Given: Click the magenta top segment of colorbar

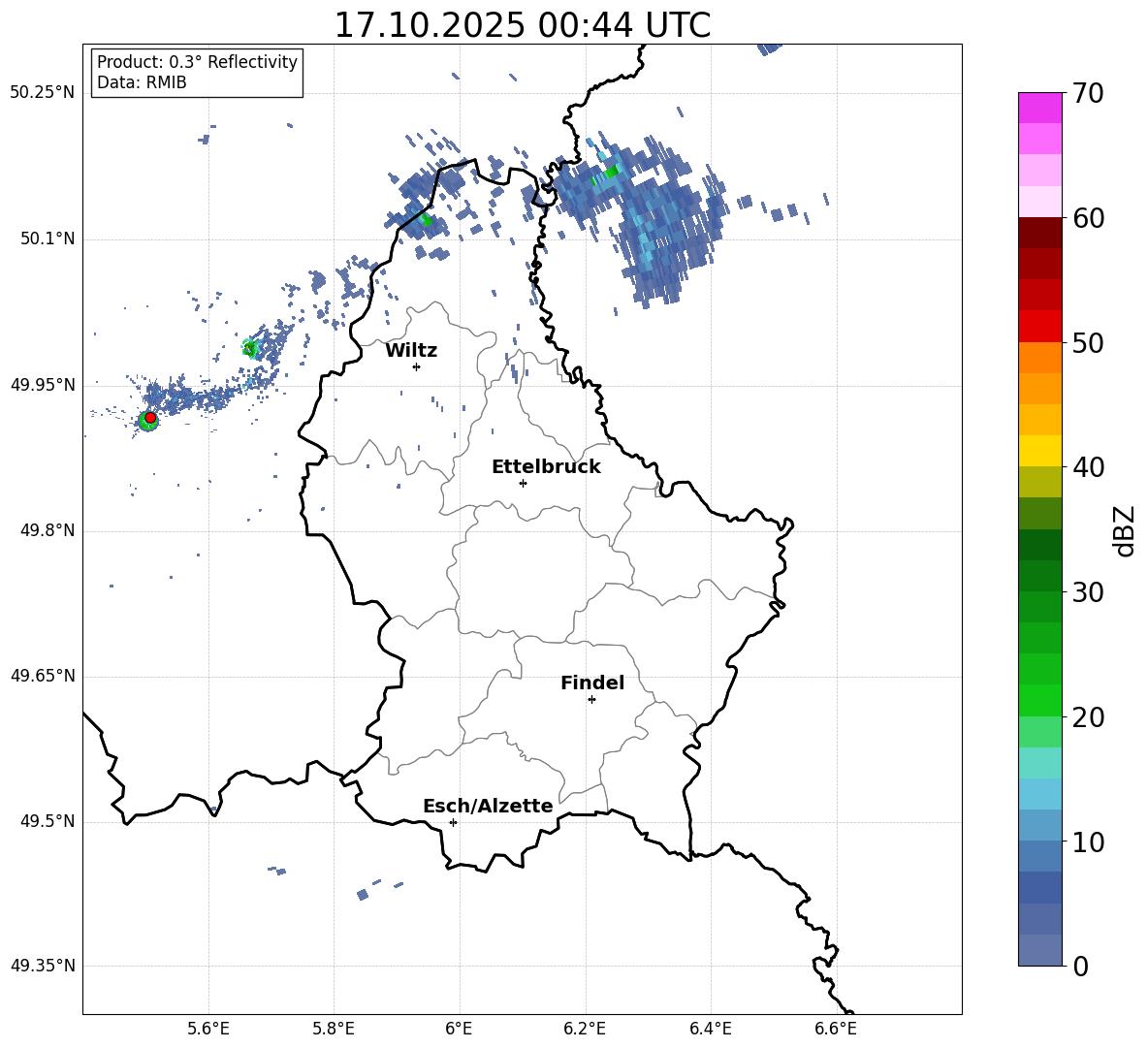Looking at the screenshot, I should pyautogui.click(x=1039, y=108).
